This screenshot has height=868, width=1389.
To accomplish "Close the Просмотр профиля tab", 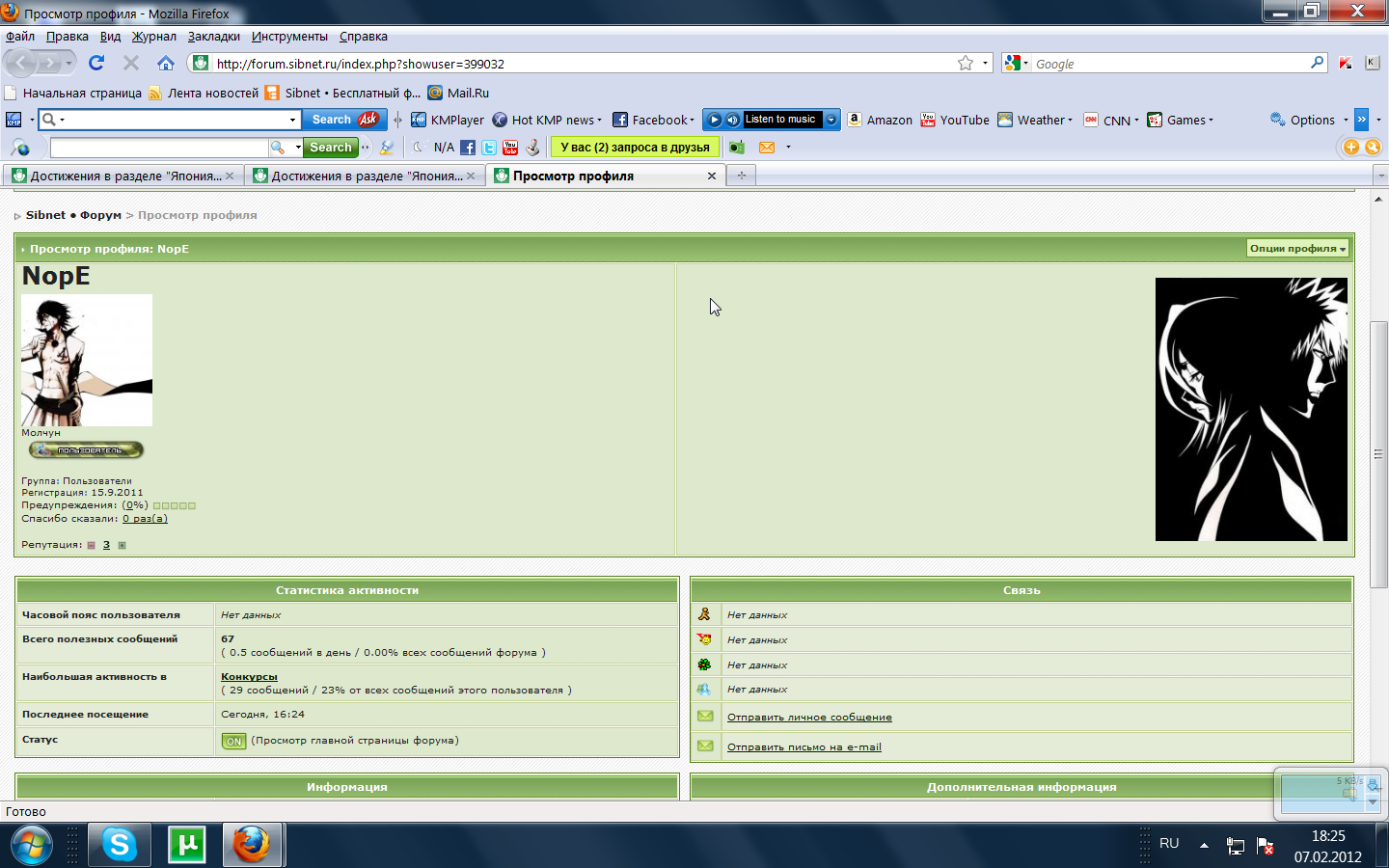I will click(x=712, y=176).
